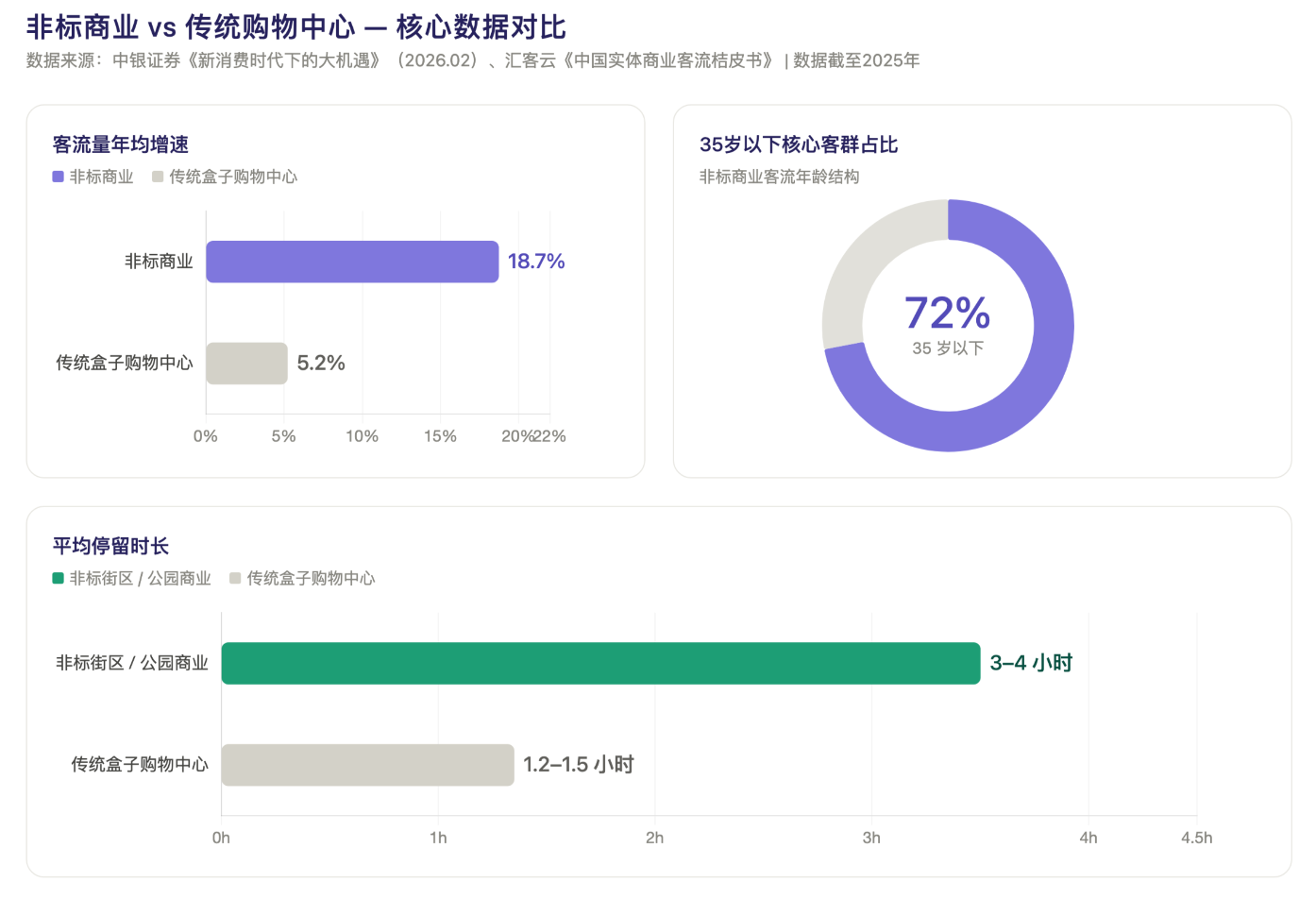The image size is (1316, 899).
Task: Click the 3–4 小时 value label
Action: [1031, 663]
